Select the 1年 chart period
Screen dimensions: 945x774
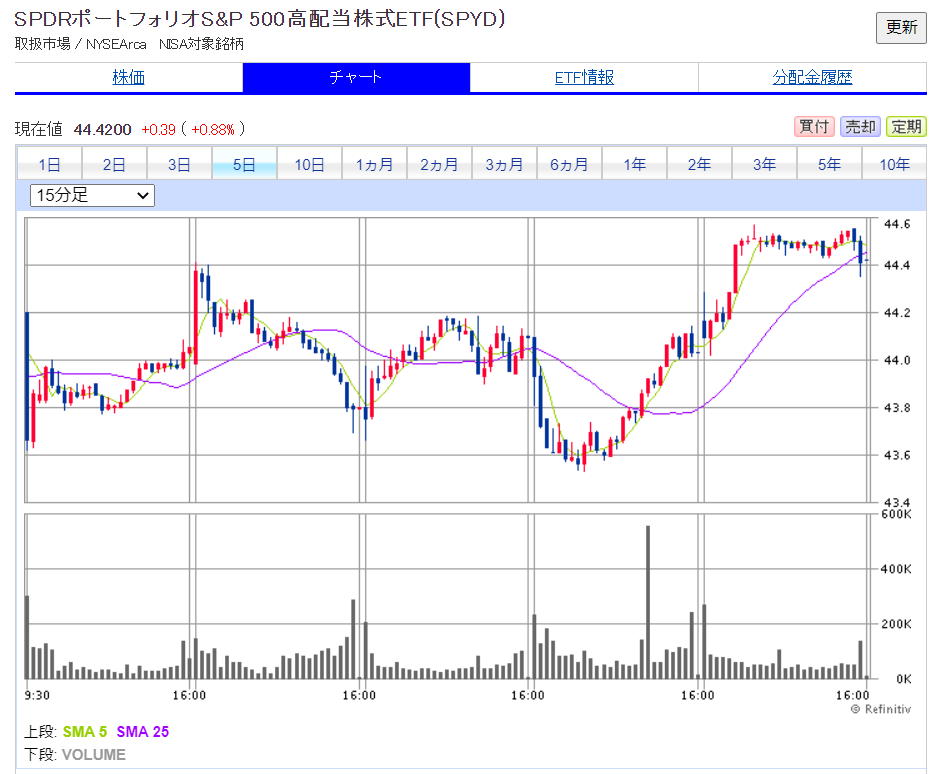point(635,164)
